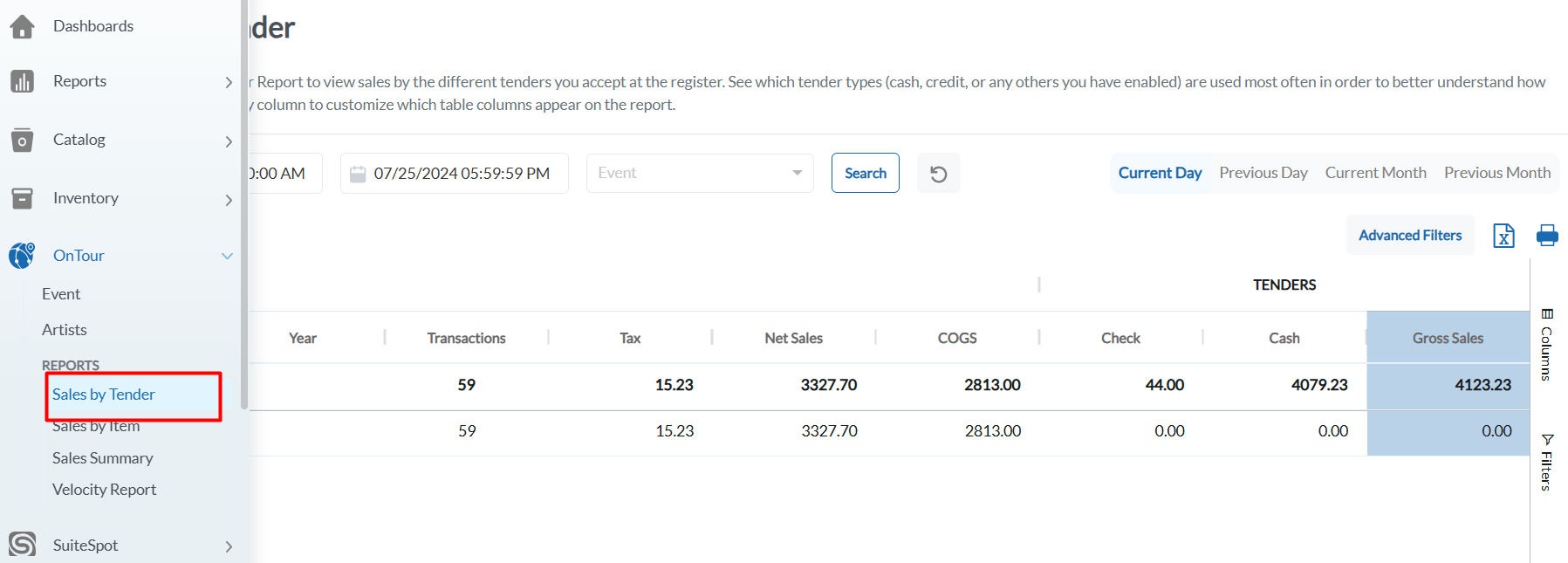Image resolution: width=1568 pixels, height=563 pixels.
Task: Sort by the Cash column header
Action: tap(1284, 338)
